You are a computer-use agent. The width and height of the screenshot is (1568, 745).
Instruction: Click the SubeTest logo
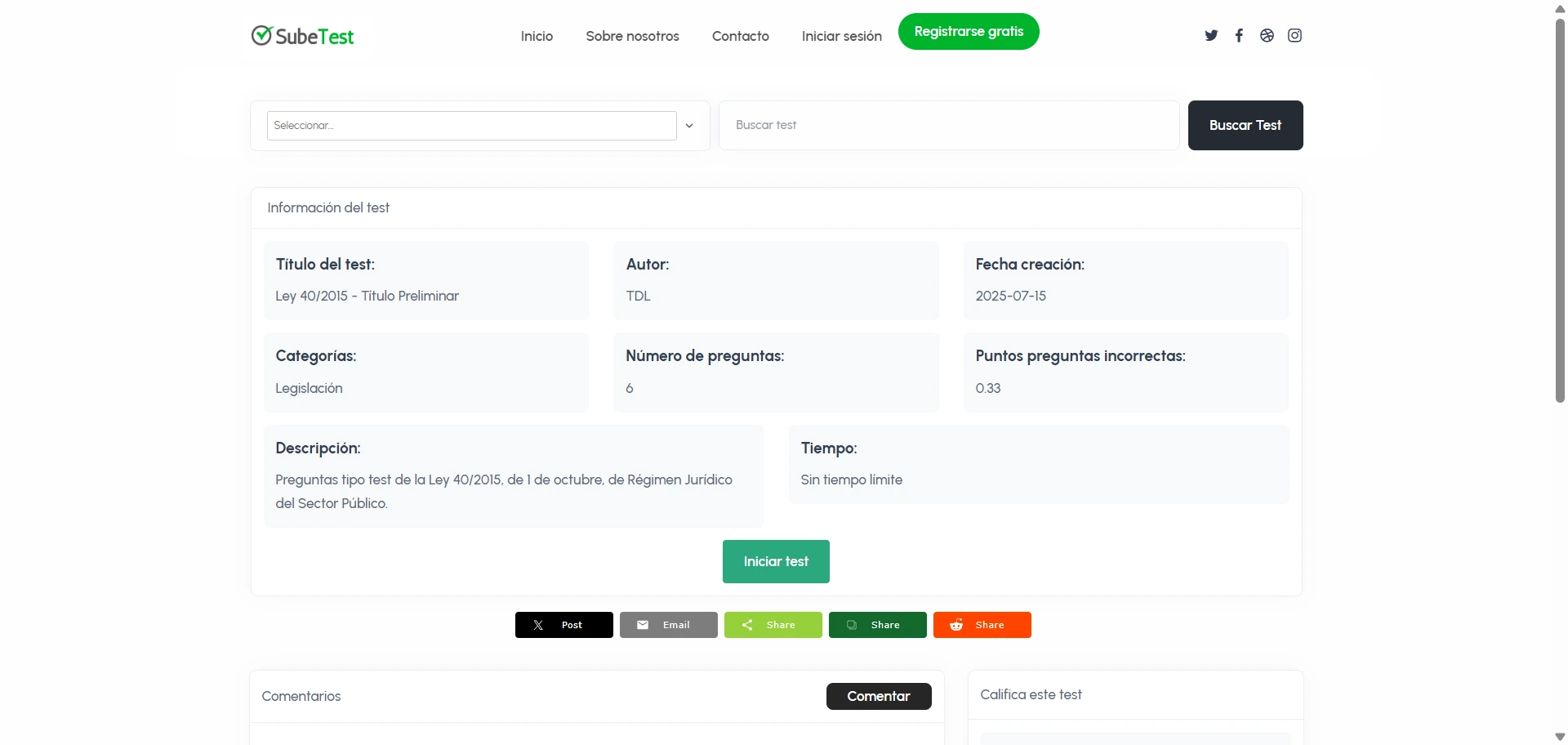point(302,36)
